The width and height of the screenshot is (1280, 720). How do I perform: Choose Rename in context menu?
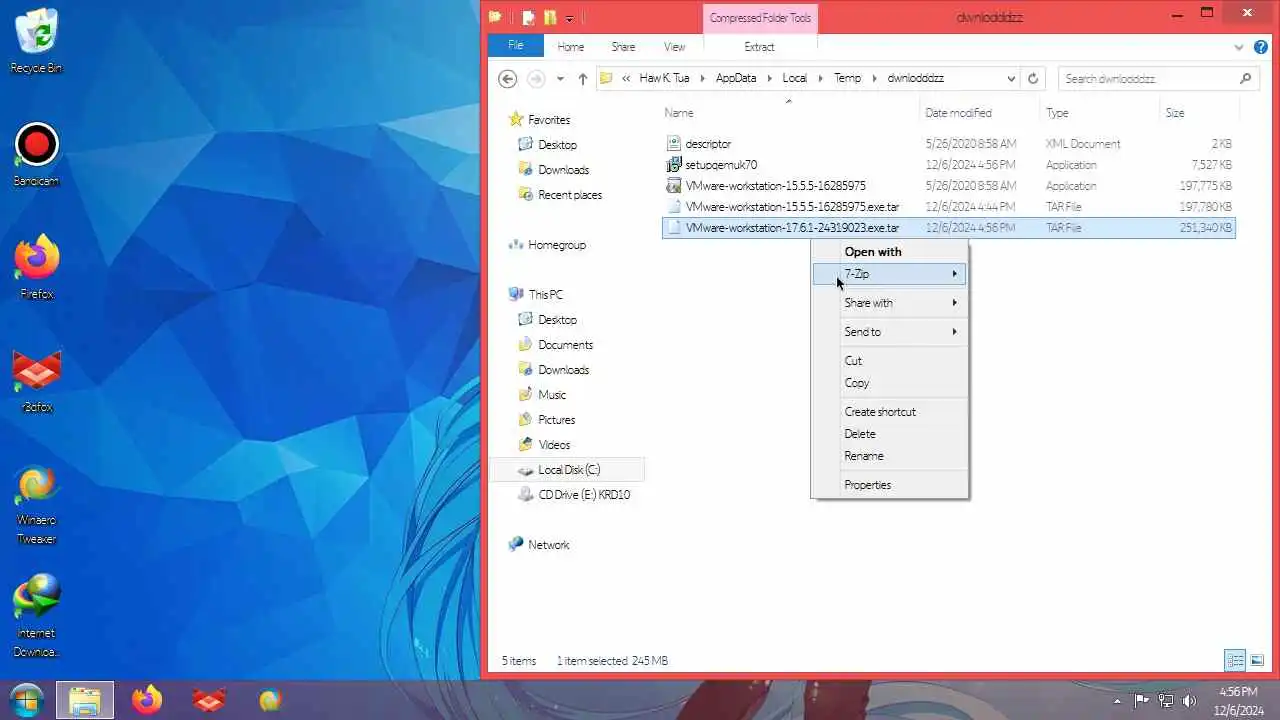[889, 456]
